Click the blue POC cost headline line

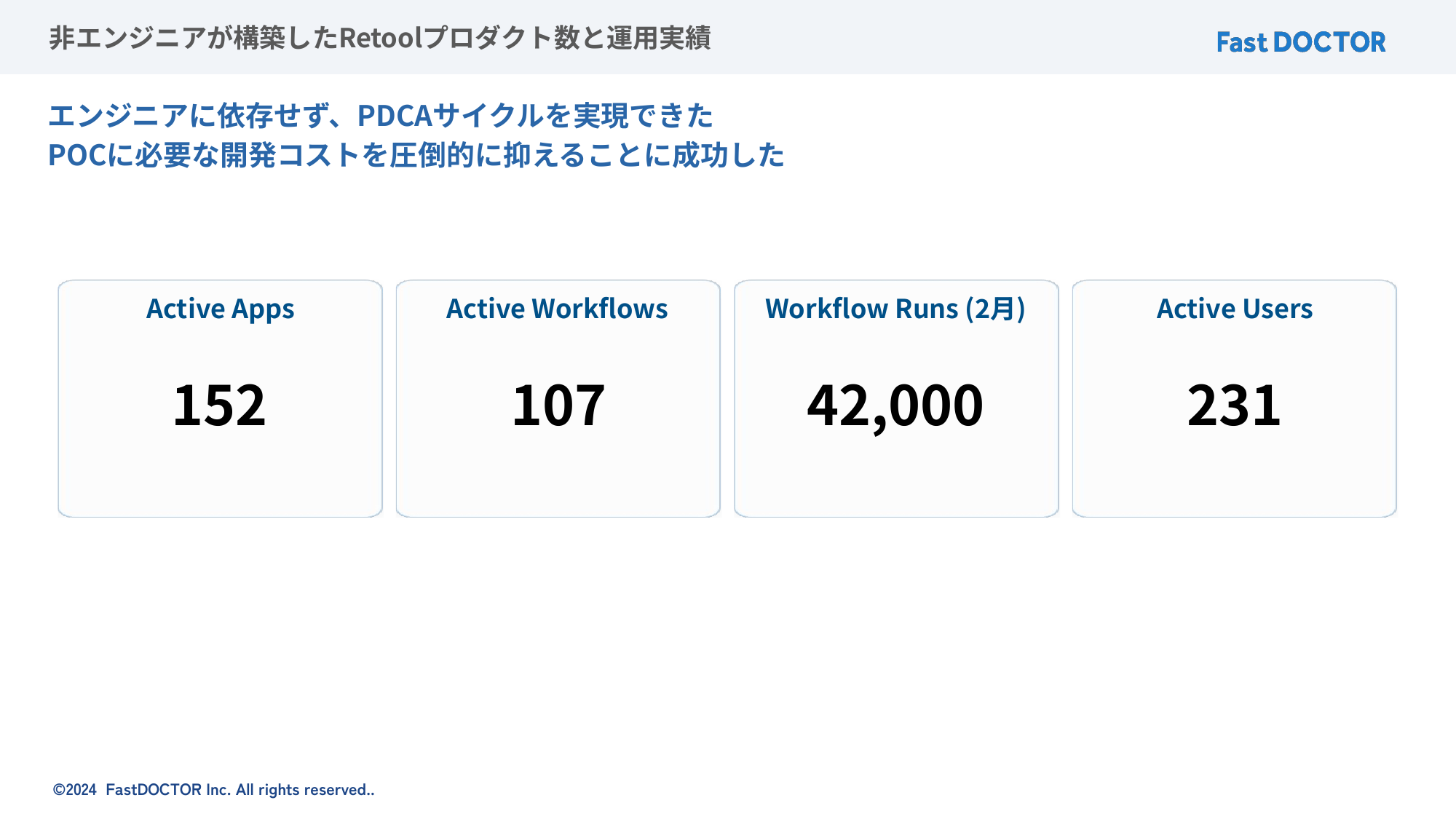pyautogui.click(x=416, y=154)
